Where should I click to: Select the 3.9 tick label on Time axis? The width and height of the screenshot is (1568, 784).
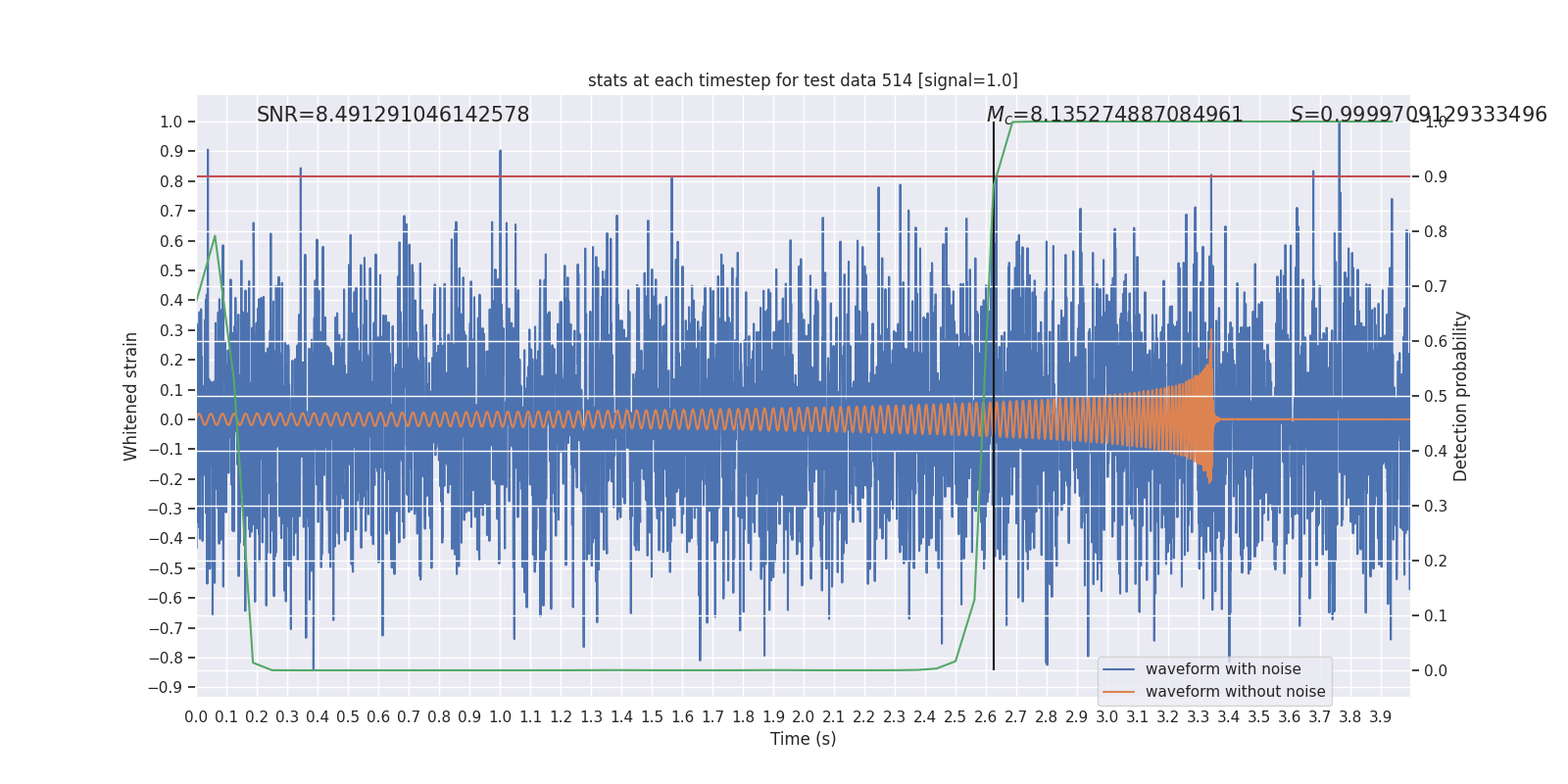click(x=1381, y=717)
